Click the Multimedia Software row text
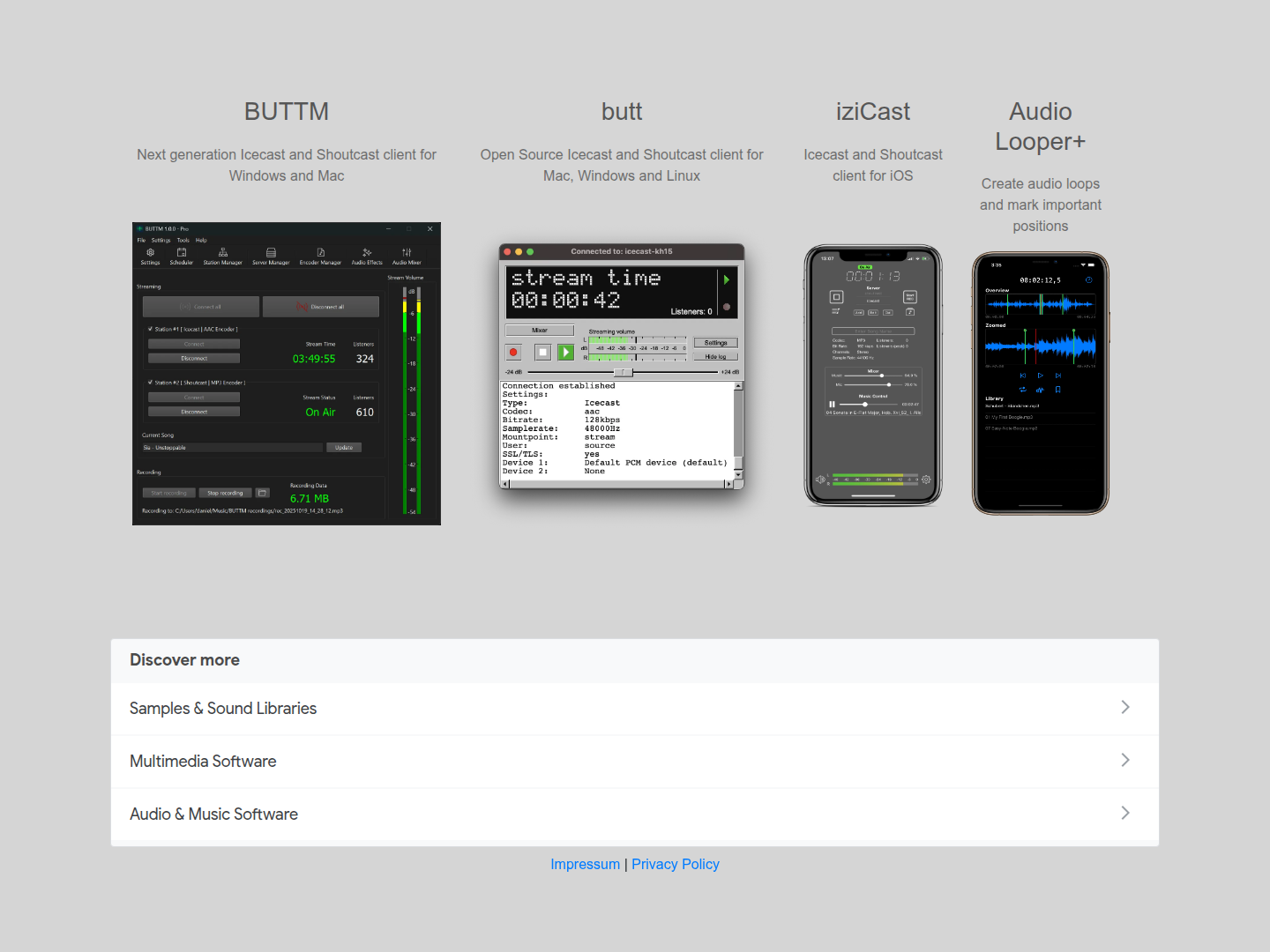Screen dimensions: 1270x952 coord(203,762)
